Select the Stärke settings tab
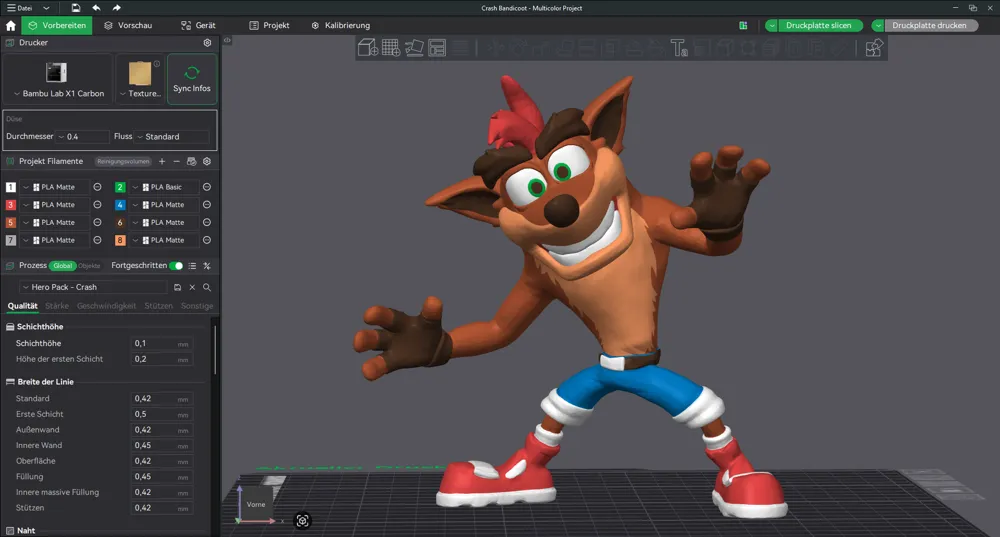 [57, 306]
